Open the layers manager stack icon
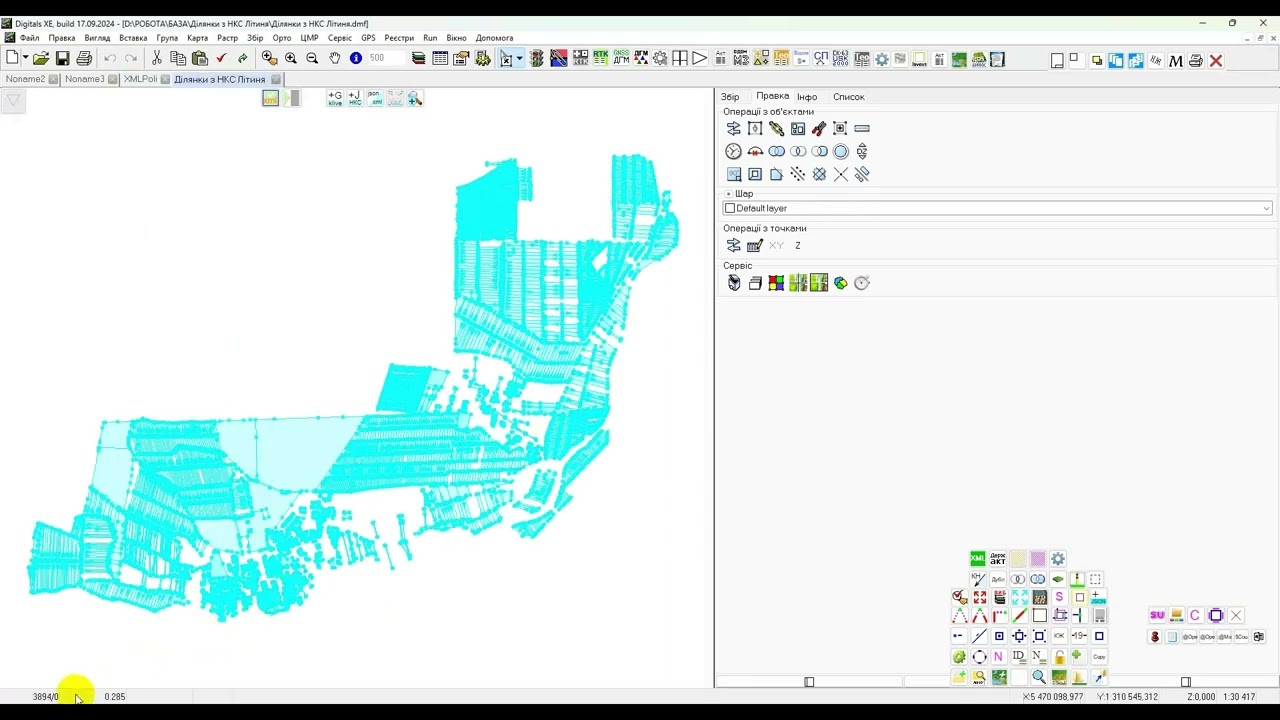Image resolution: width=1280 pixels, height=720 pixels. (418, 59)
